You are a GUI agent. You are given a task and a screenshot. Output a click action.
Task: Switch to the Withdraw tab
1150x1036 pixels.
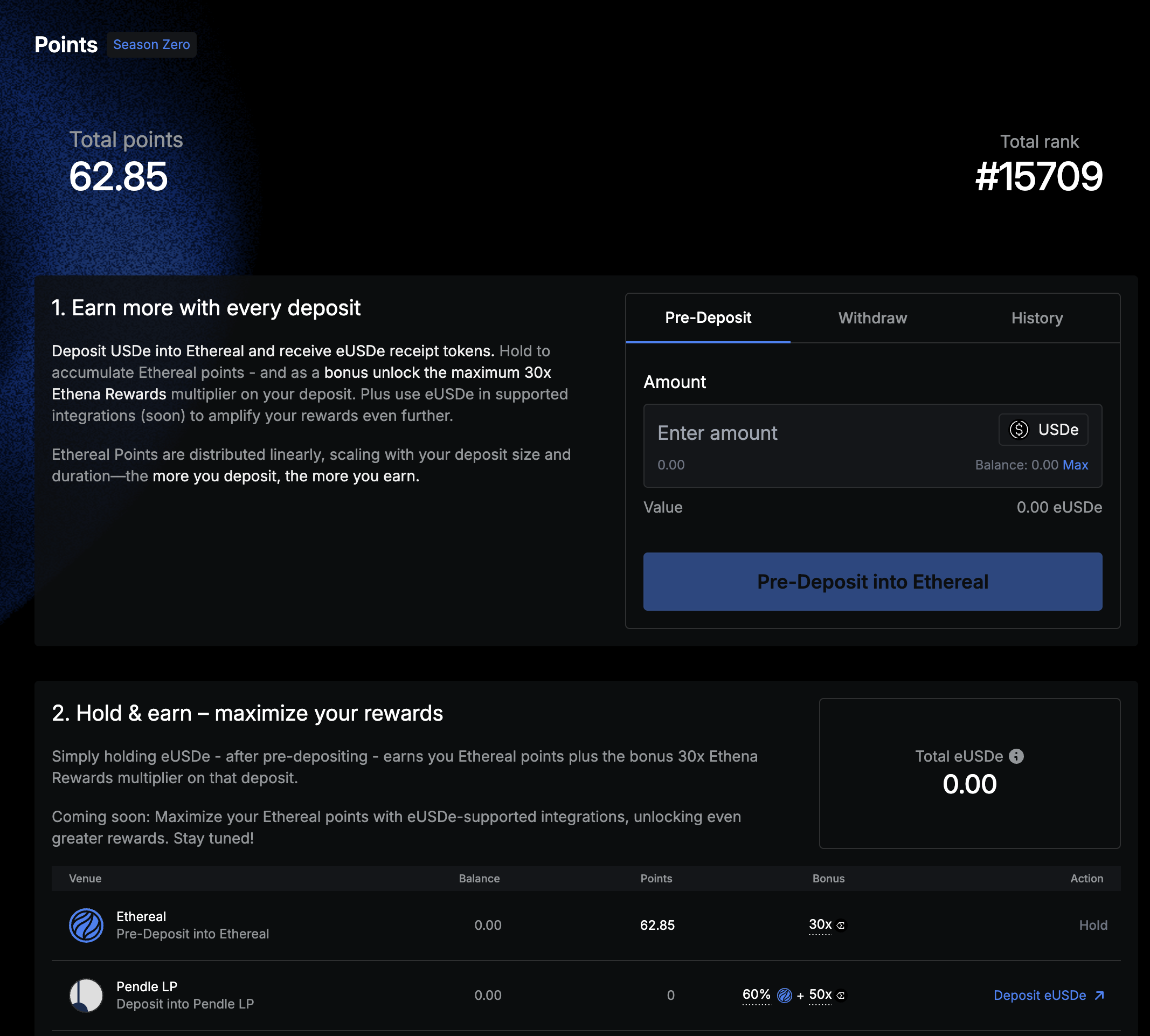(872, 318)
